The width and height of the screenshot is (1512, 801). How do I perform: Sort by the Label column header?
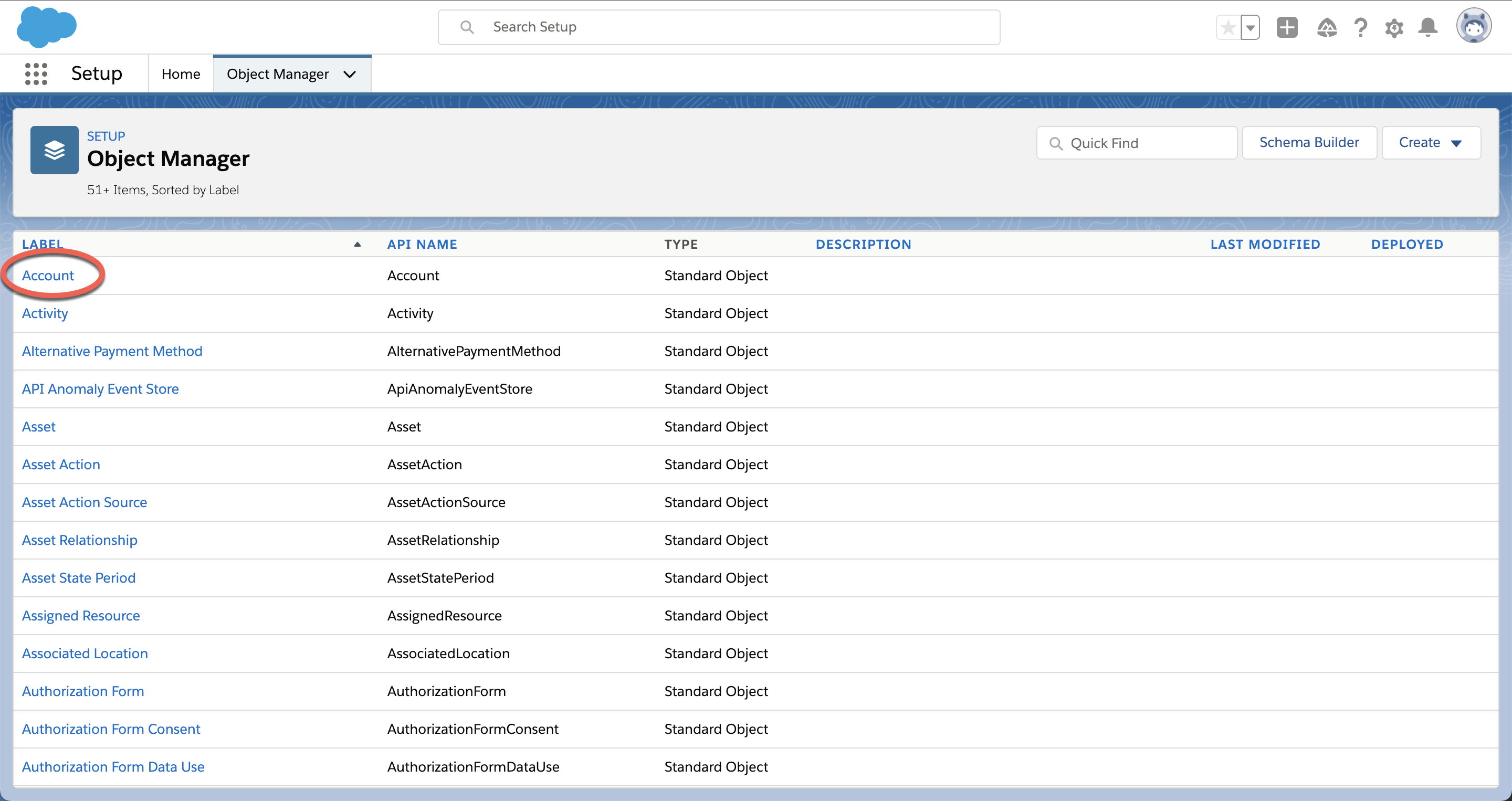(x=42, y=244)
